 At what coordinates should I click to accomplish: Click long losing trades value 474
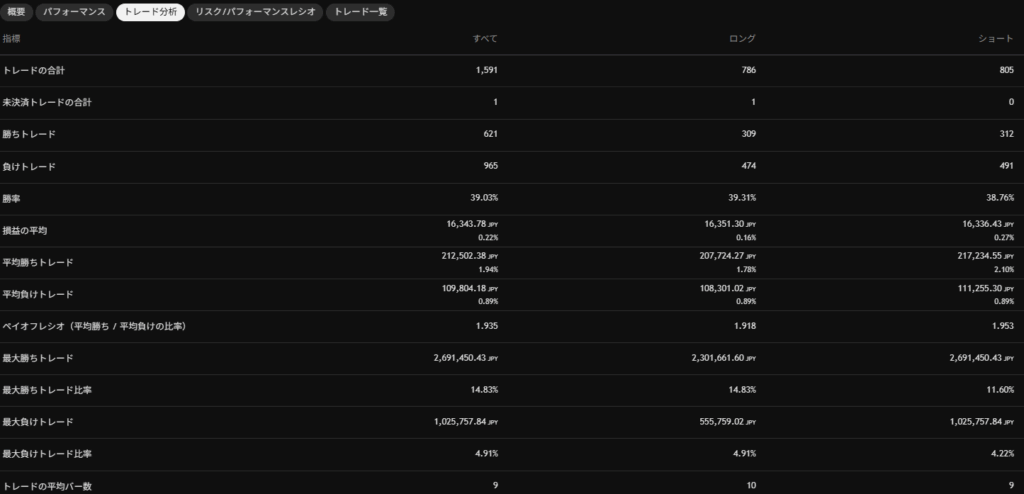coord(749,166)
